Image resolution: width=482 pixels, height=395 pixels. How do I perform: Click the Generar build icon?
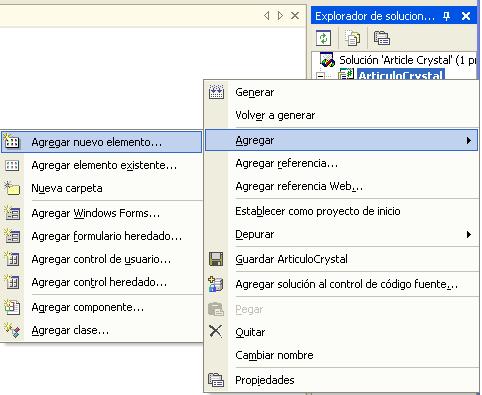pyautogui.click(x=216, y=92)
